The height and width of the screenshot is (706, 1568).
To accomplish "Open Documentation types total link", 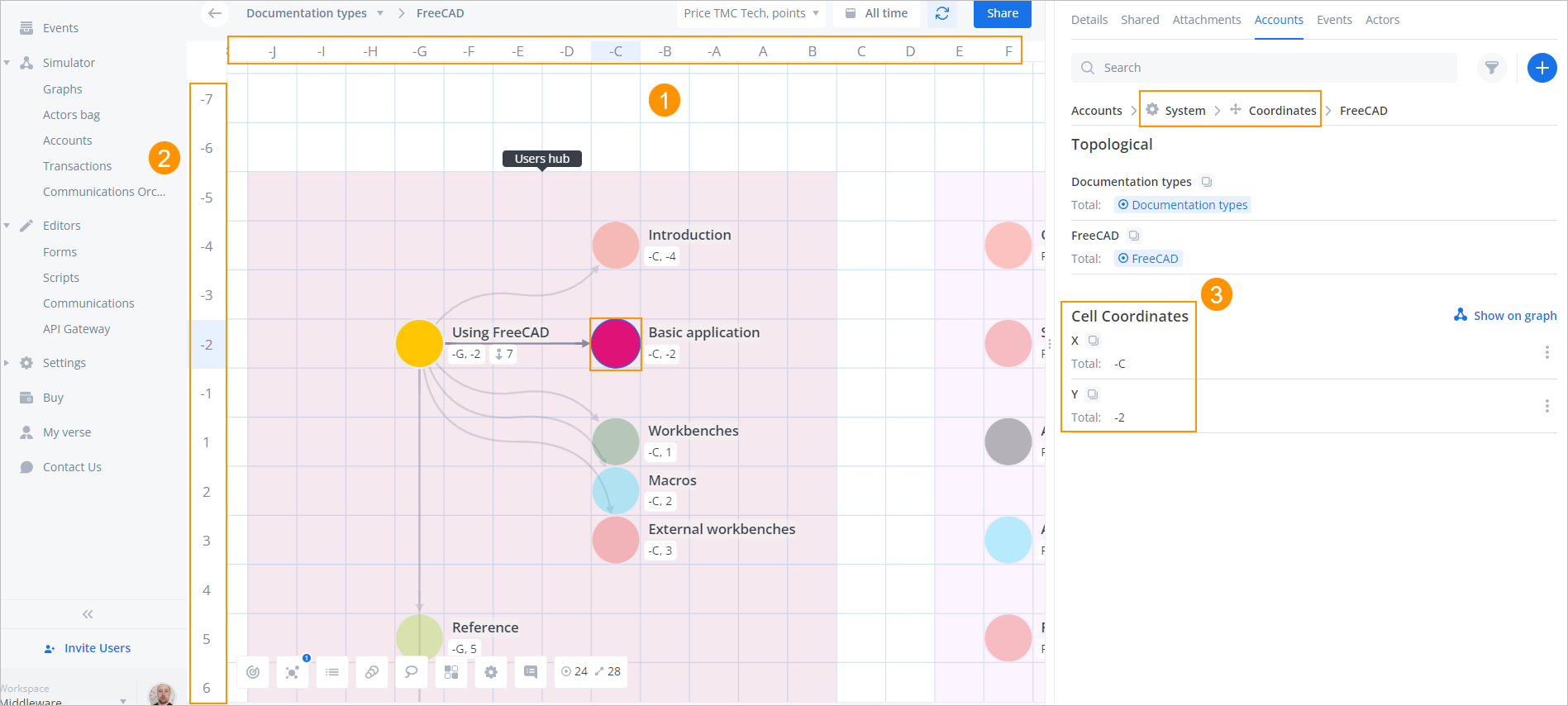I will click(1183, 205).
